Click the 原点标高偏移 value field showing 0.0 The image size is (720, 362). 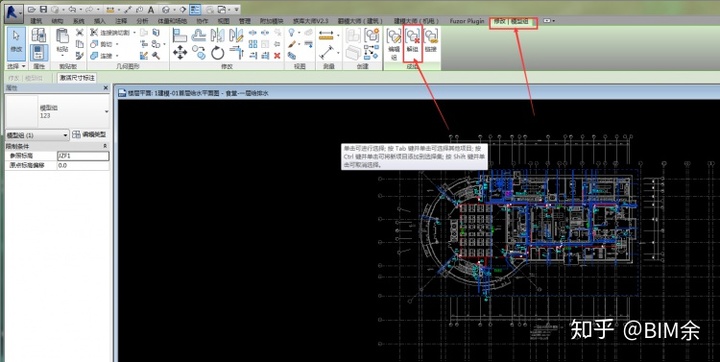pyautogui.click(x=83, y=165)
